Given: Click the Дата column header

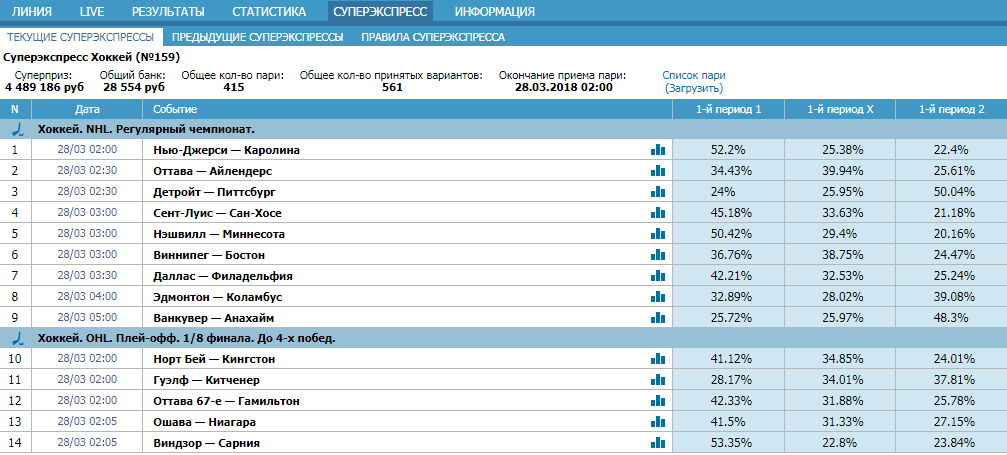Looking at the screenshot, I should pos(87,109).
